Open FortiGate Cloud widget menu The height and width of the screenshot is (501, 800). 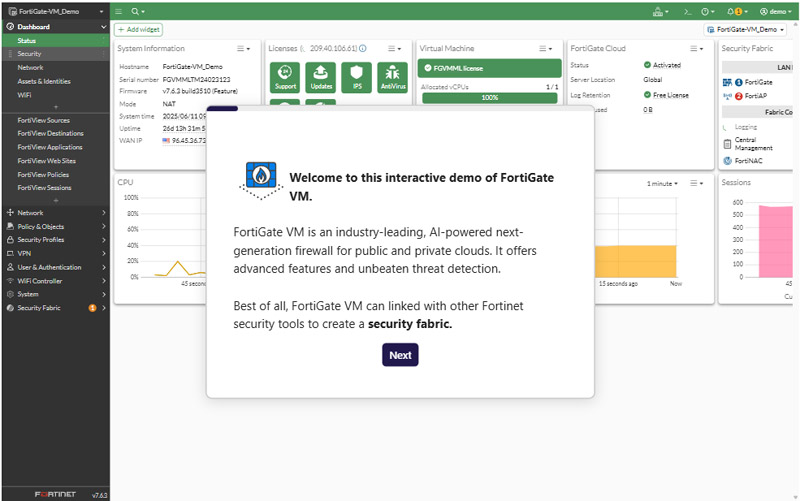[696, 48]
